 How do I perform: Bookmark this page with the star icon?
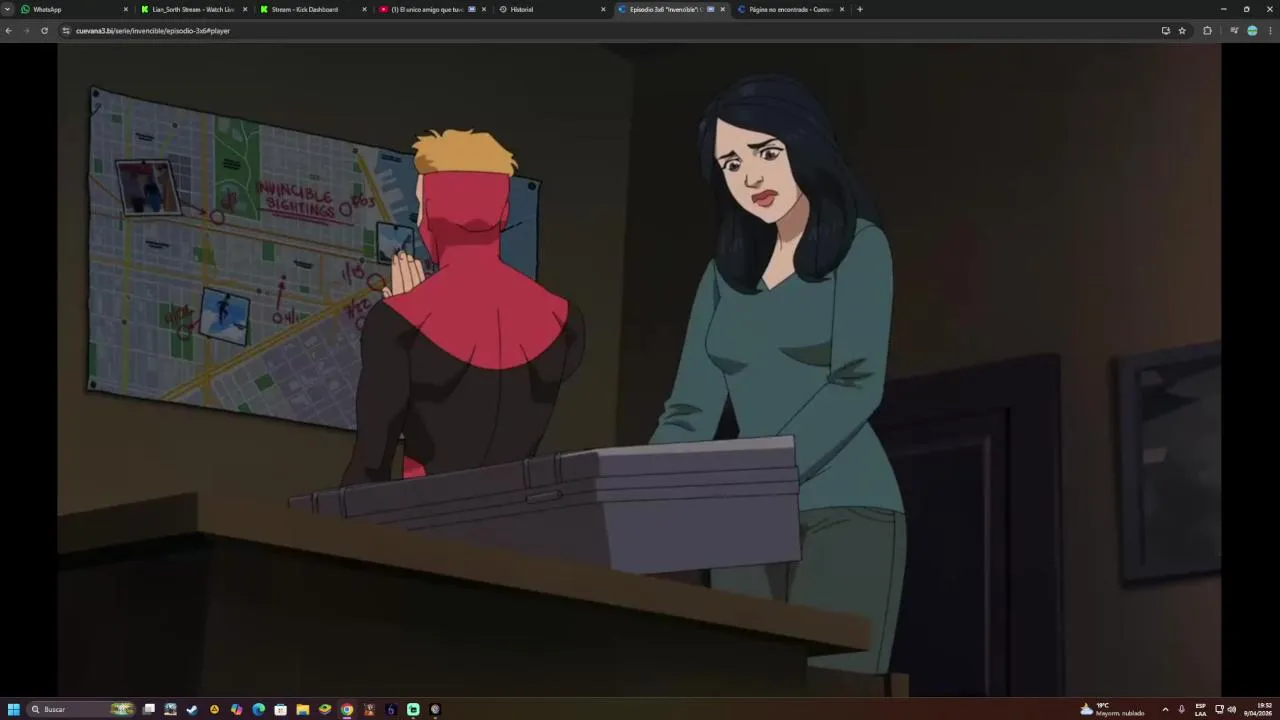[1182, 31]
